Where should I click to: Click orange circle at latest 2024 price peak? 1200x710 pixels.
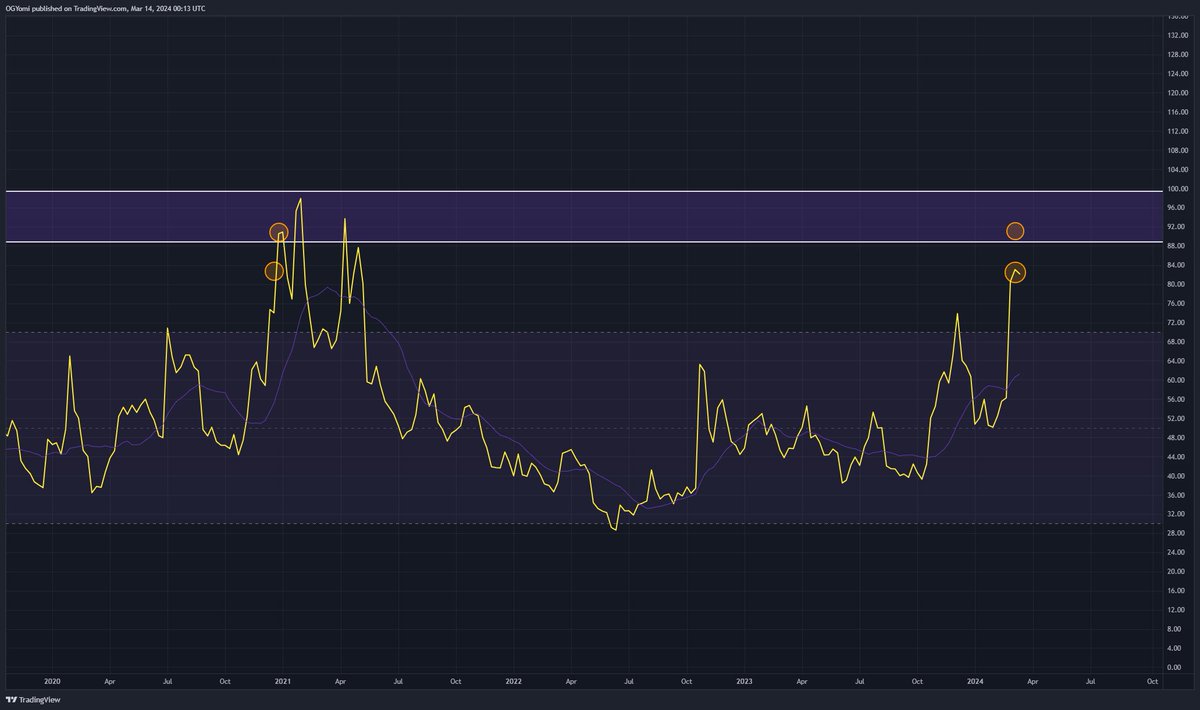tap(1016, 271)
